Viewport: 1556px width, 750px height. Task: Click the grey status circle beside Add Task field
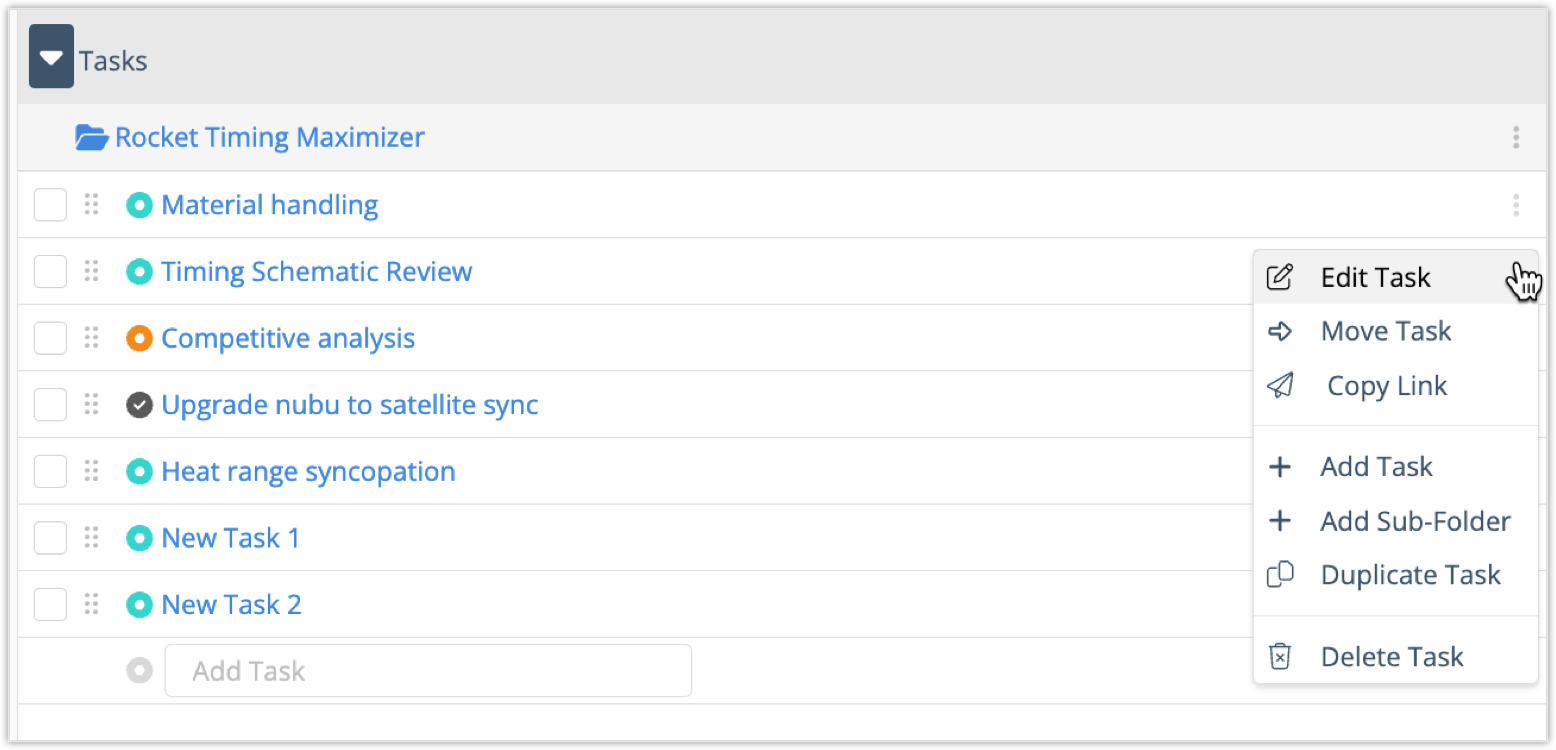[x=139, y=671]
